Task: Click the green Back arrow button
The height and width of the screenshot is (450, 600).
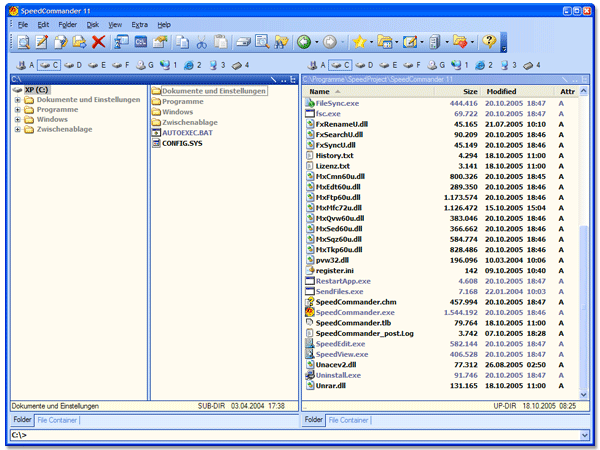Action: [x=304, y=42]
